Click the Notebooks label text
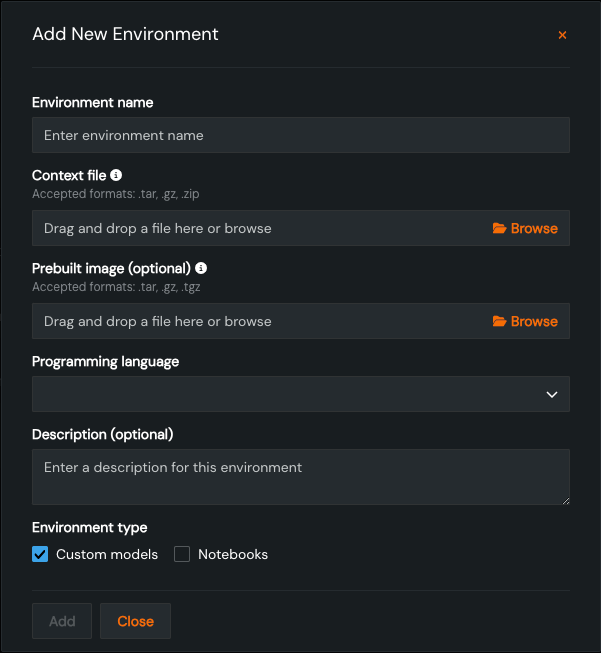Screen dimensions: 601x653 pyautogui.click(x=233, y=554)
